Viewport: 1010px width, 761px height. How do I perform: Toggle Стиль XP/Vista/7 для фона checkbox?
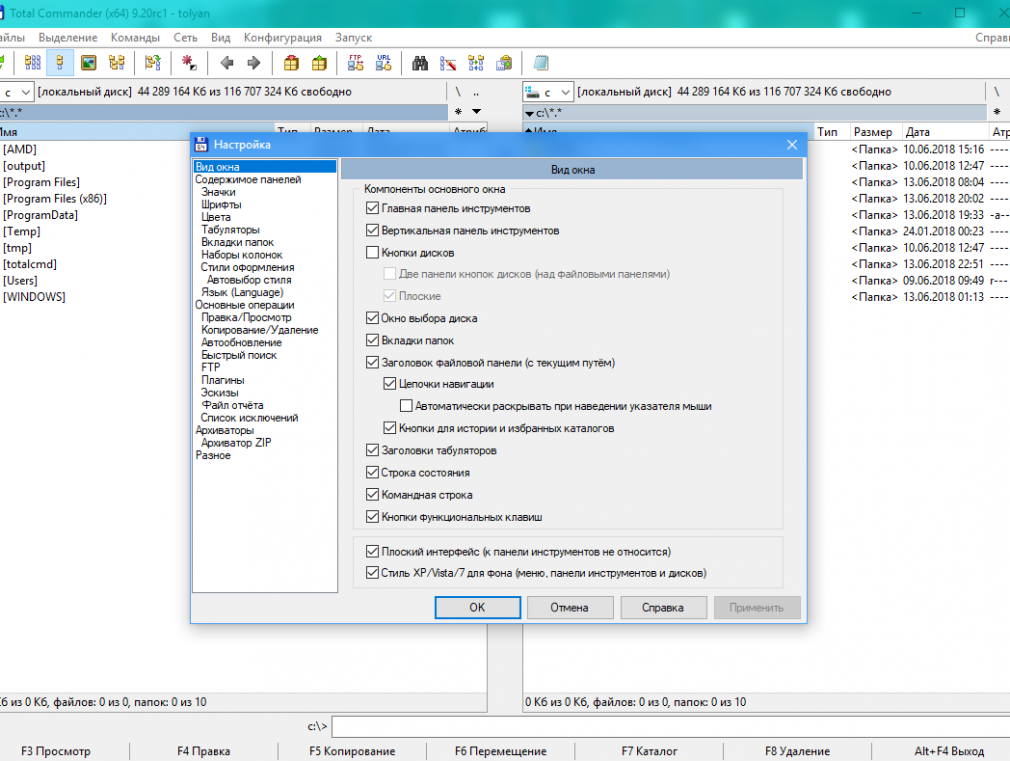[x=372, y=572]
